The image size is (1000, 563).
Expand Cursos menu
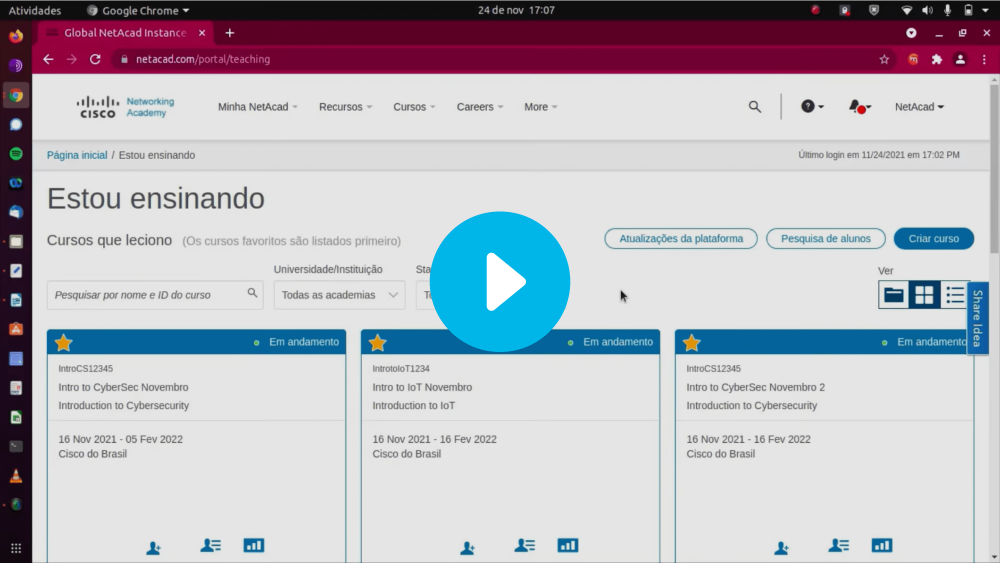coord(414,106)
